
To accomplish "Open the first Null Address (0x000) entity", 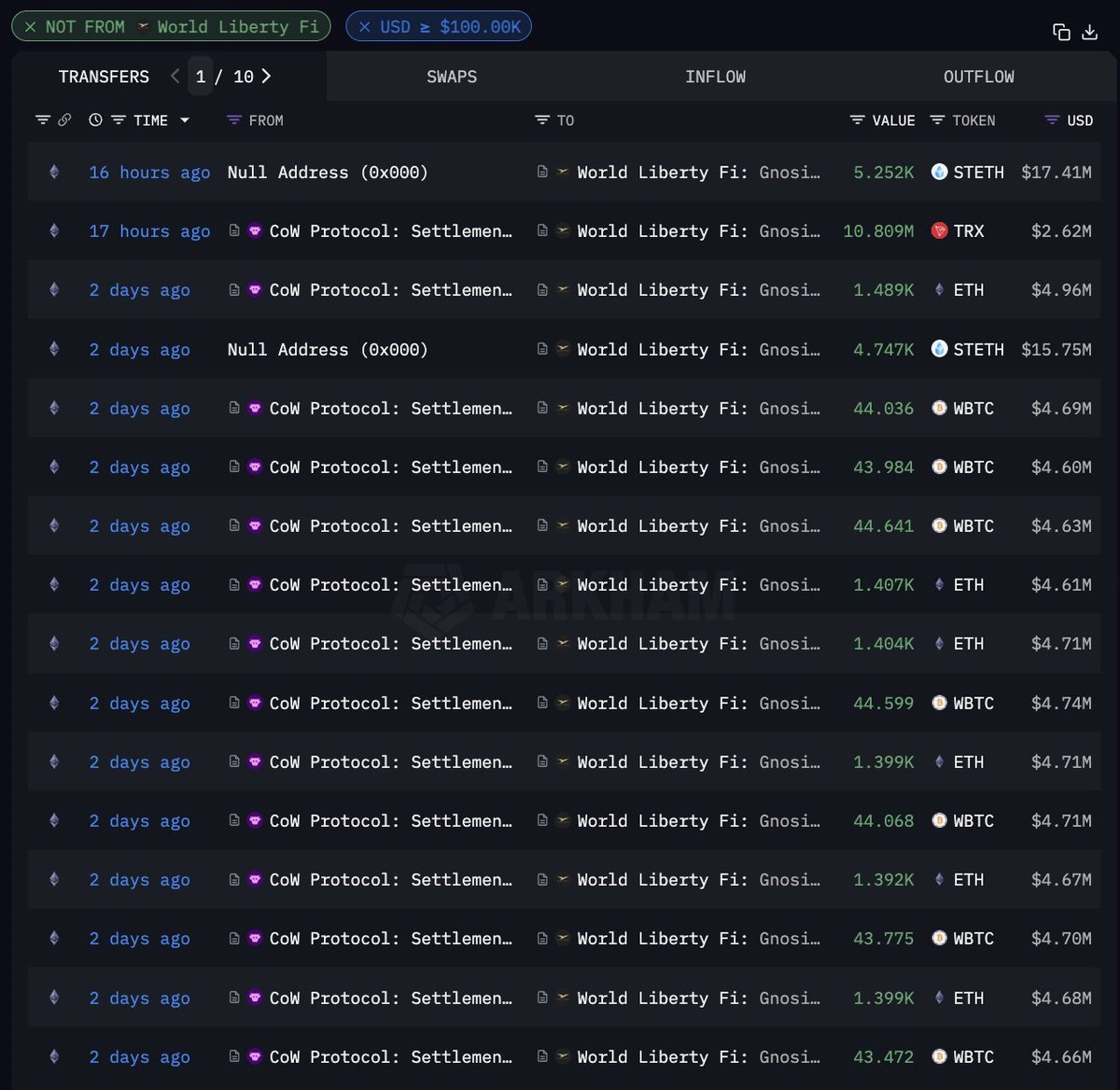I will (x=327, y=173).
